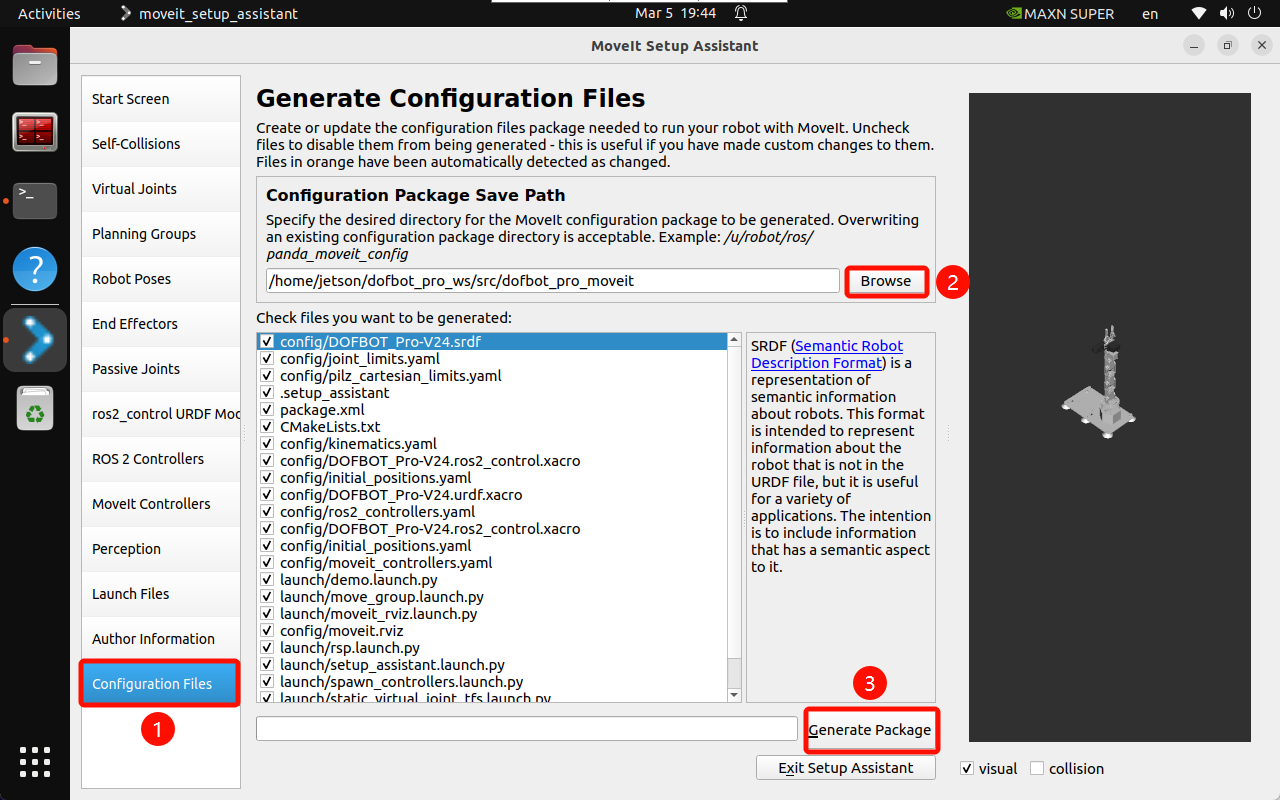Screen dimensions: 1280x800
Task: Open the Files app in the dock
Action: coord(35,65)
